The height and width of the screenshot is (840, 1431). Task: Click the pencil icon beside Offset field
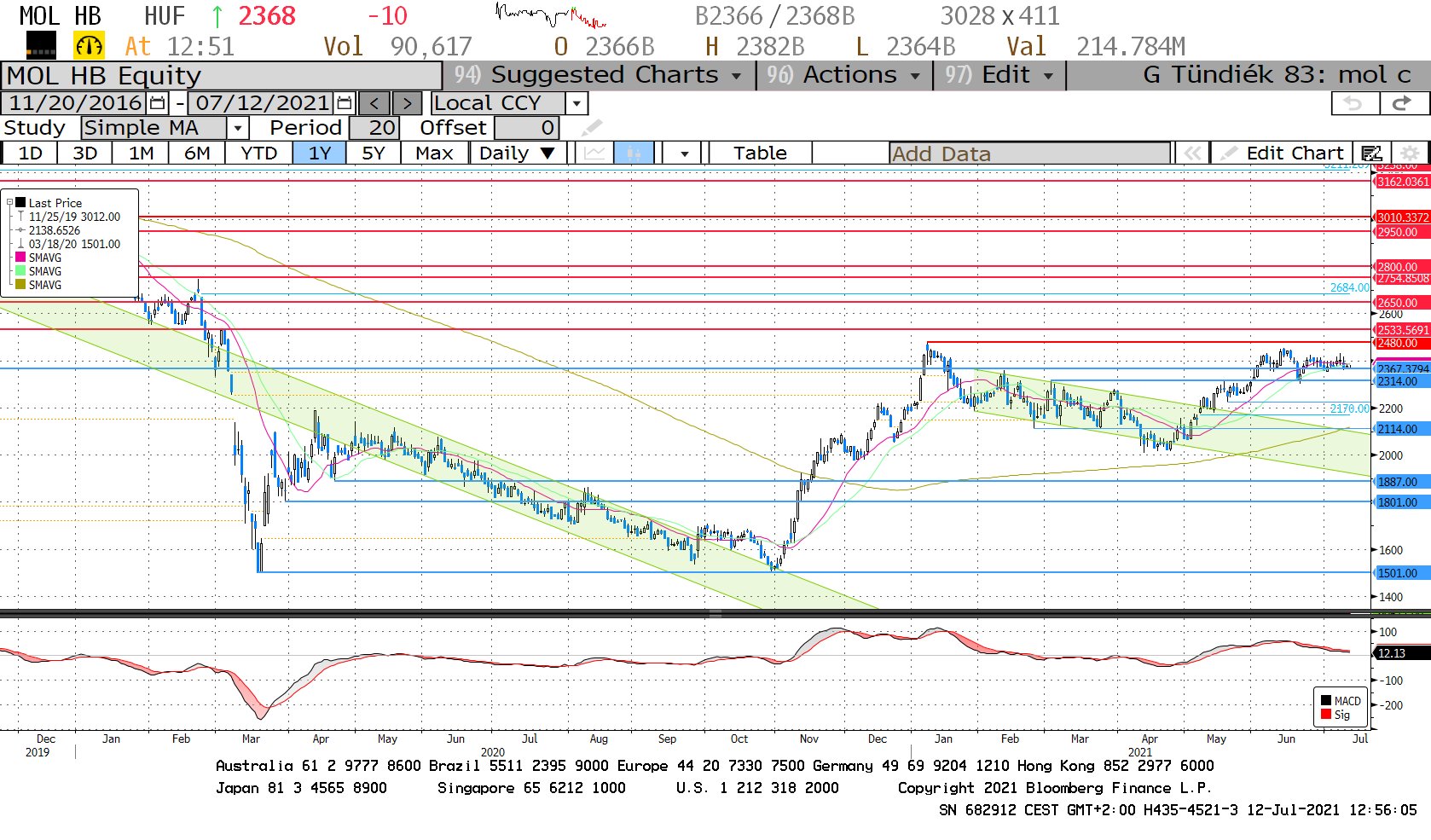591,128
